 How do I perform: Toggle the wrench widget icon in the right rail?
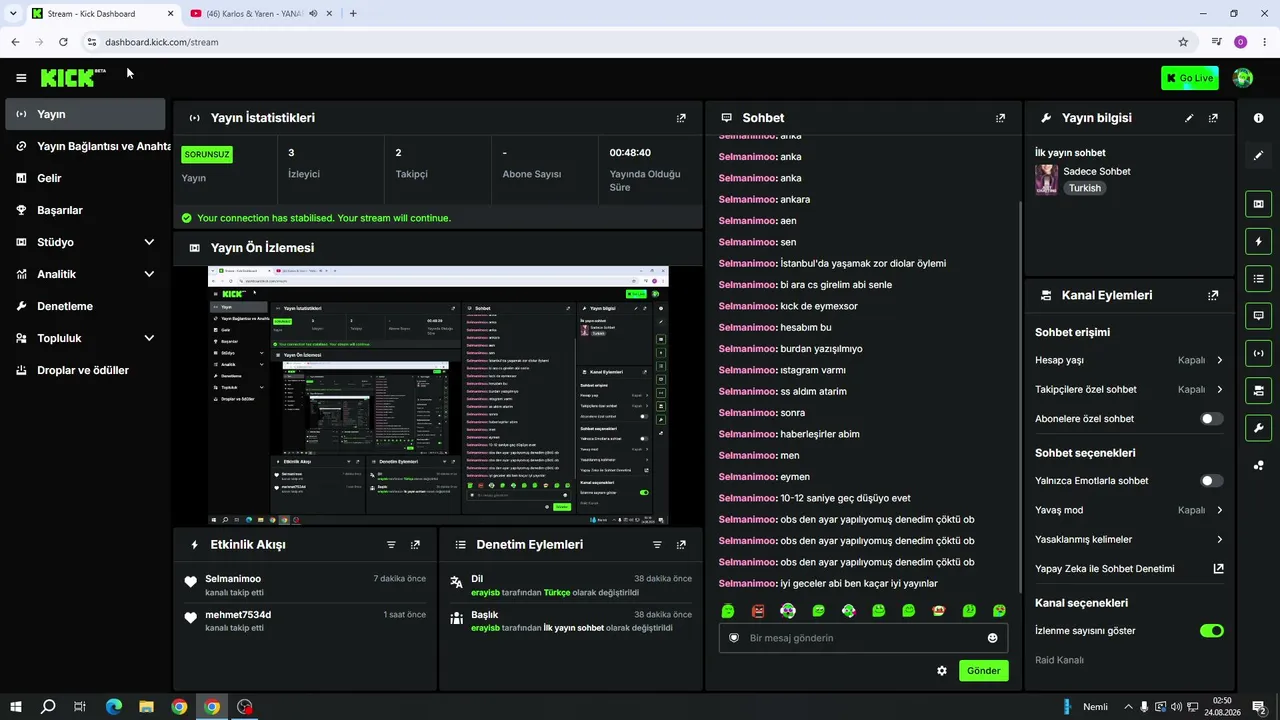(x=1258, y=428)
